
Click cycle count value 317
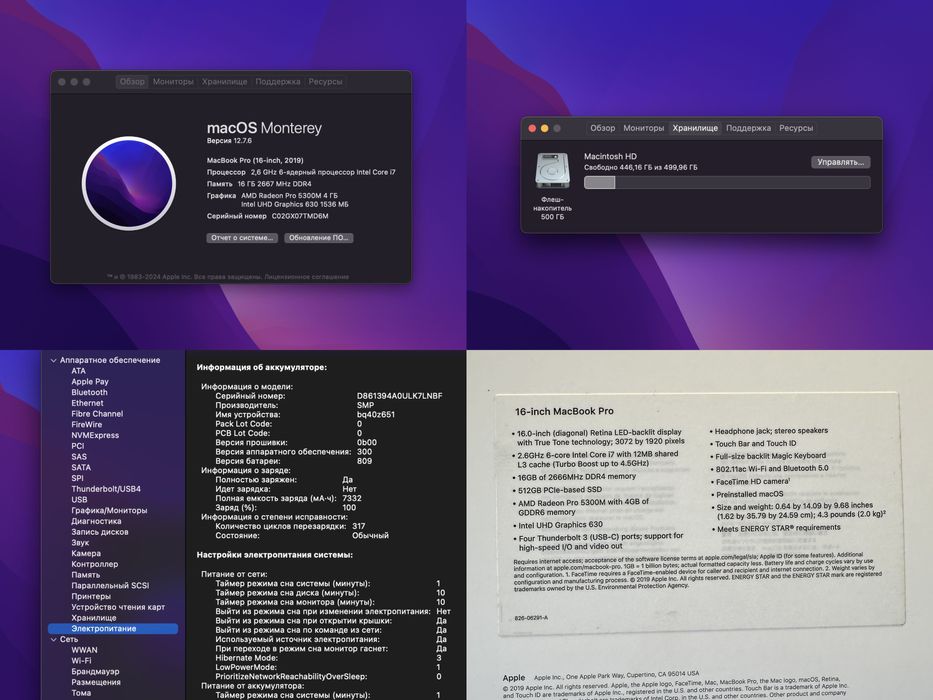(x=358, y=526)
